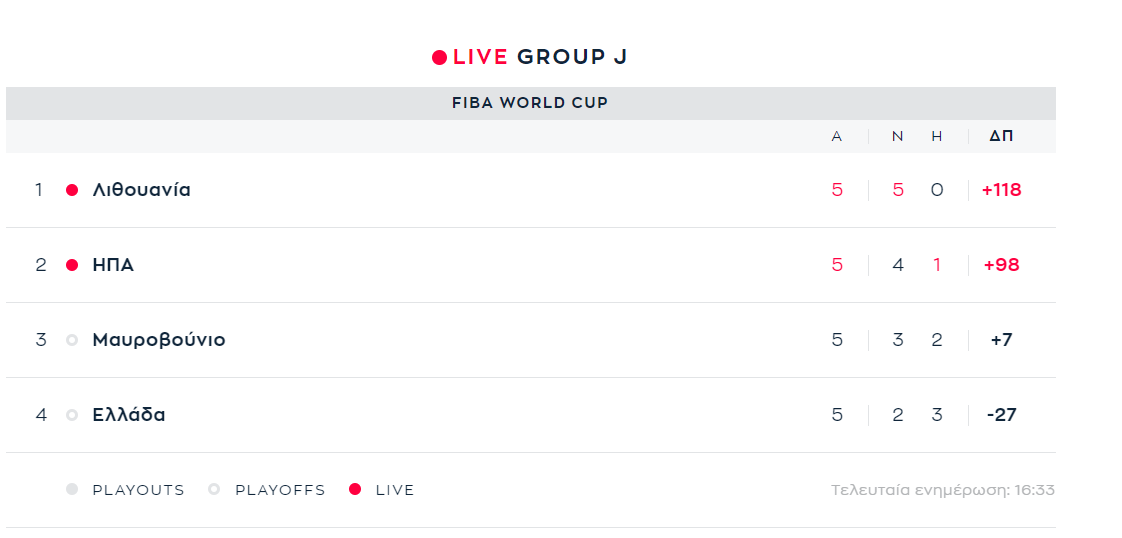Click Lithuania's +118 point difference
The height and width of the screenshot is (538, 1122).
coord(1001,190)
